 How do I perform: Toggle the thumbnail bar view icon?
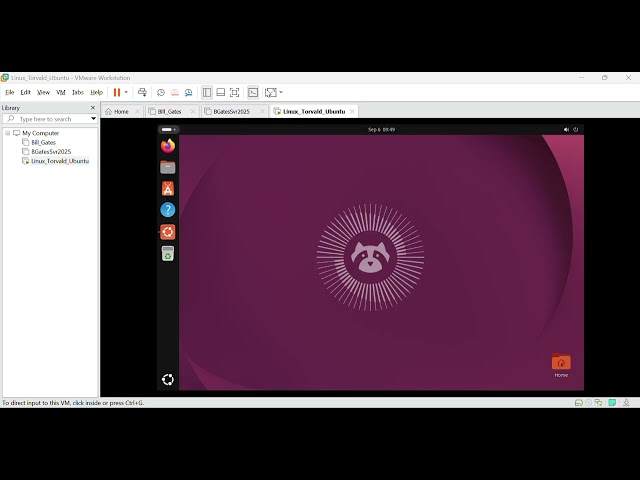click(x=220, y=93)
